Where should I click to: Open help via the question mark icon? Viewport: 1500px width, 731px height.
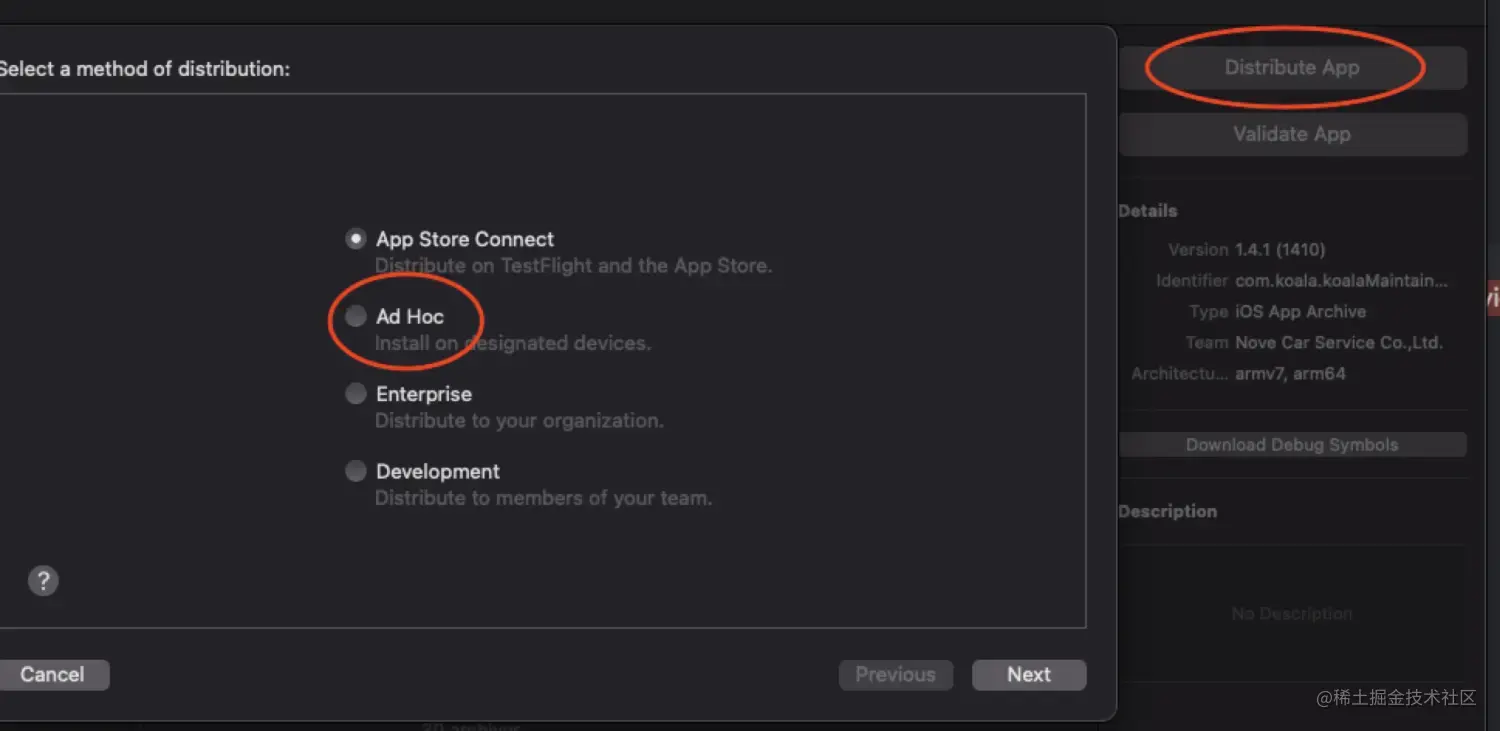tap(43, 581)
